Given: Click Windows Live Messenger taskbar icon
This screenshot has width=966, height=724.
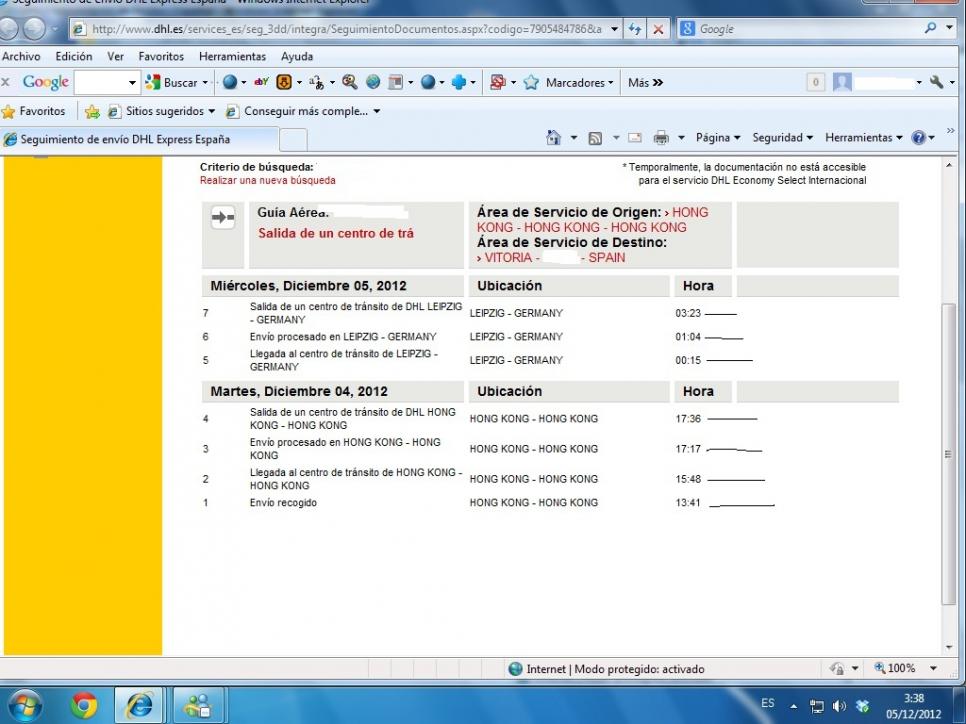Looking at the screenshot, I should 197,705.
